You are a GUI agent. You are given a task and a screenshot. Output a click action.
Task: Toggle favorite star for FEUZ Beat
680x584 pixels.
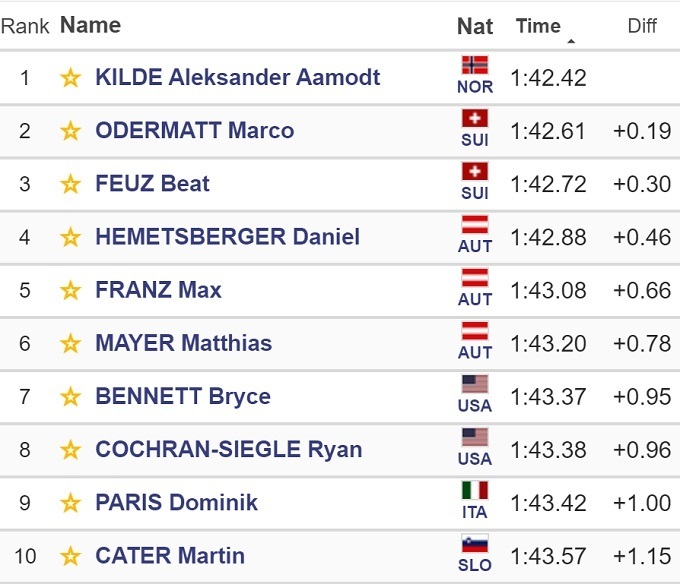click(x=70, y=184)
